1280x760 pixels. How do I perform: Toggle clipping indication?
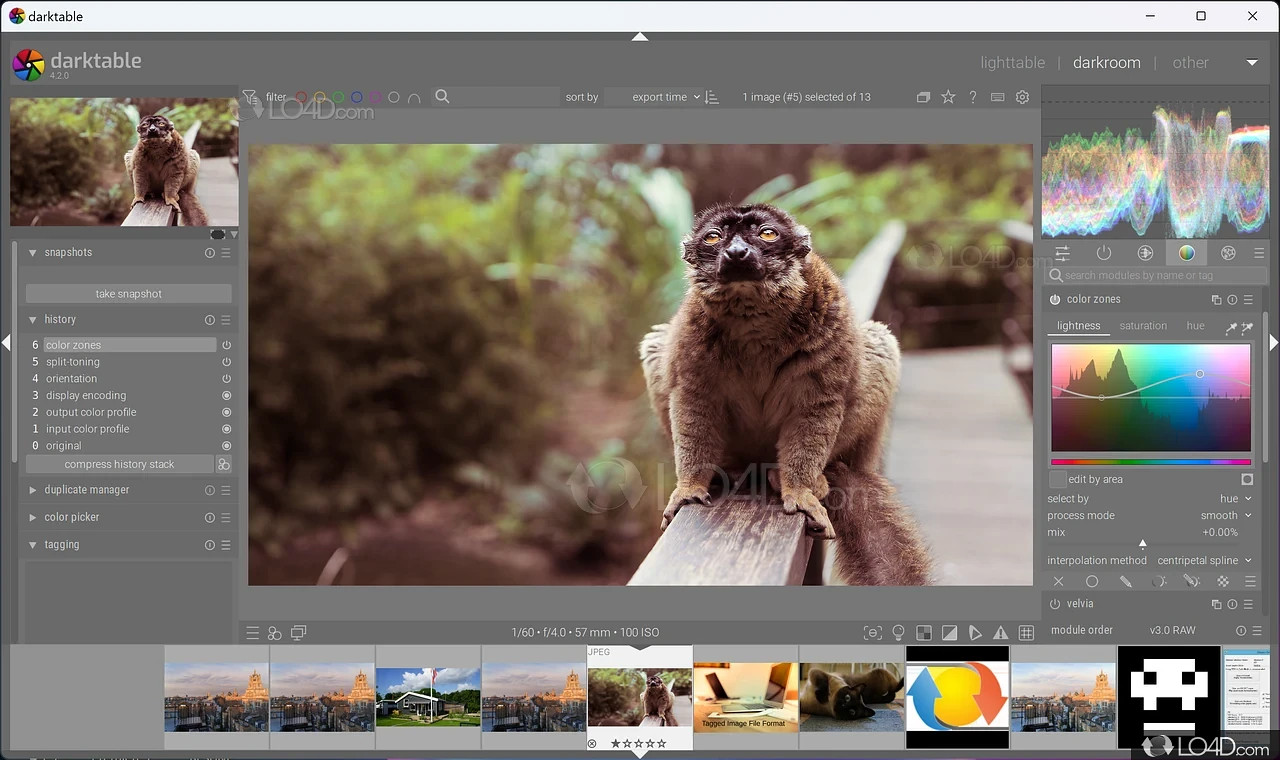click(949, 633)
